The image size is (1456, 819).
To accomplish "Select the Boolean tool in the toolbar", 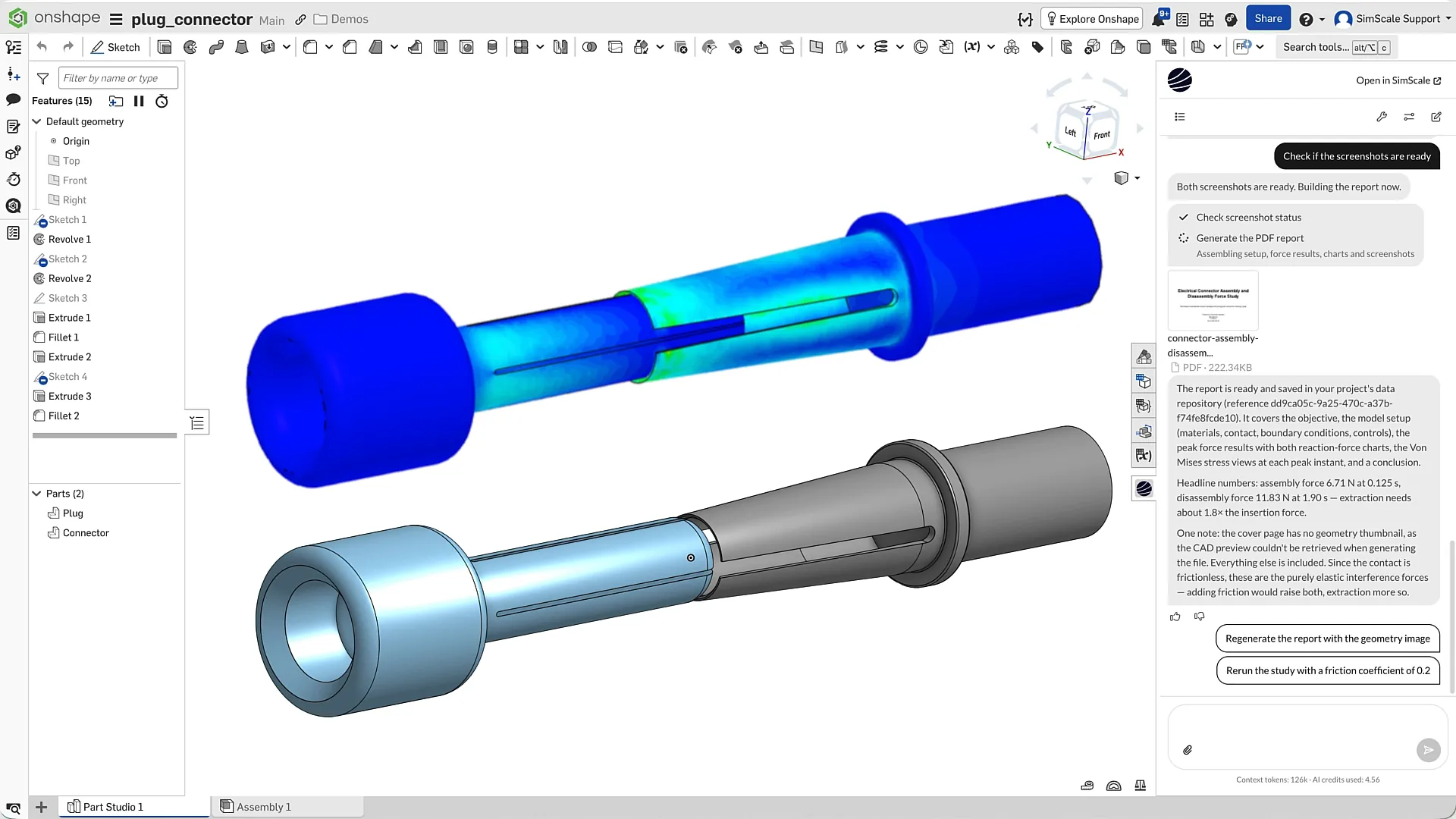I will coord(589,47).
